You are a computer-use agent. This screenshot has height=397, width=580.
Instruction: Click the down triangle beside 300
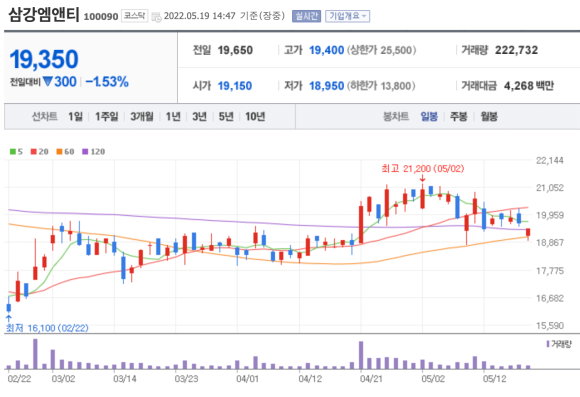coord(47,81)
